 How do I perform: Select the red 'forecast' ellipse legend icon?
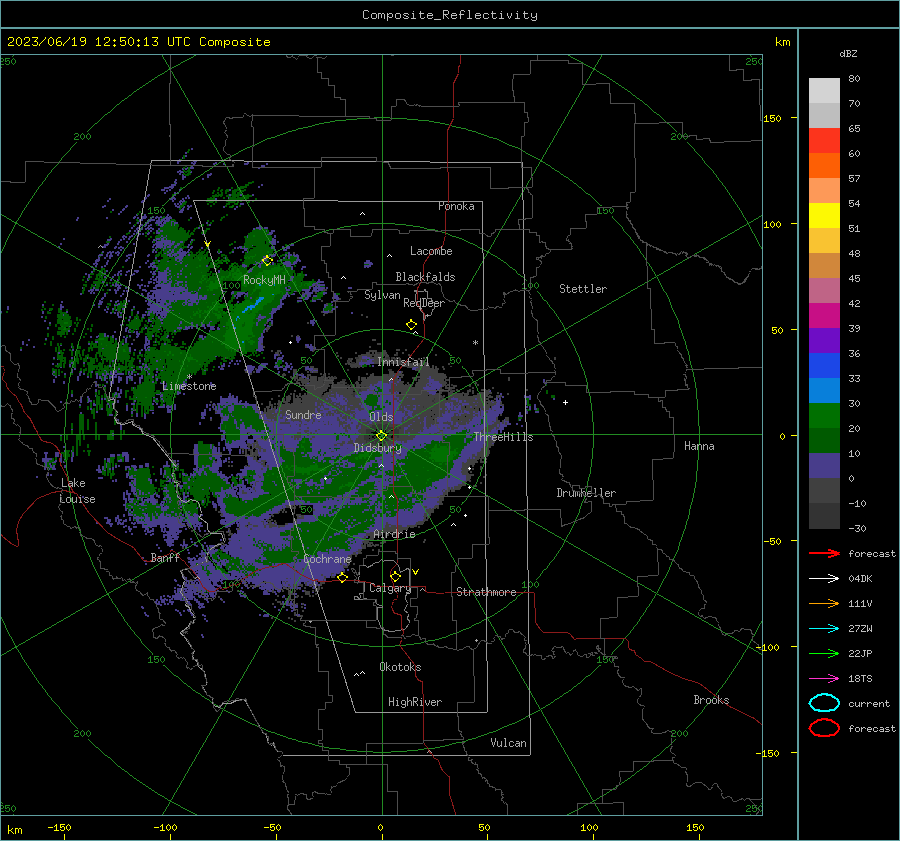(824, 728)
